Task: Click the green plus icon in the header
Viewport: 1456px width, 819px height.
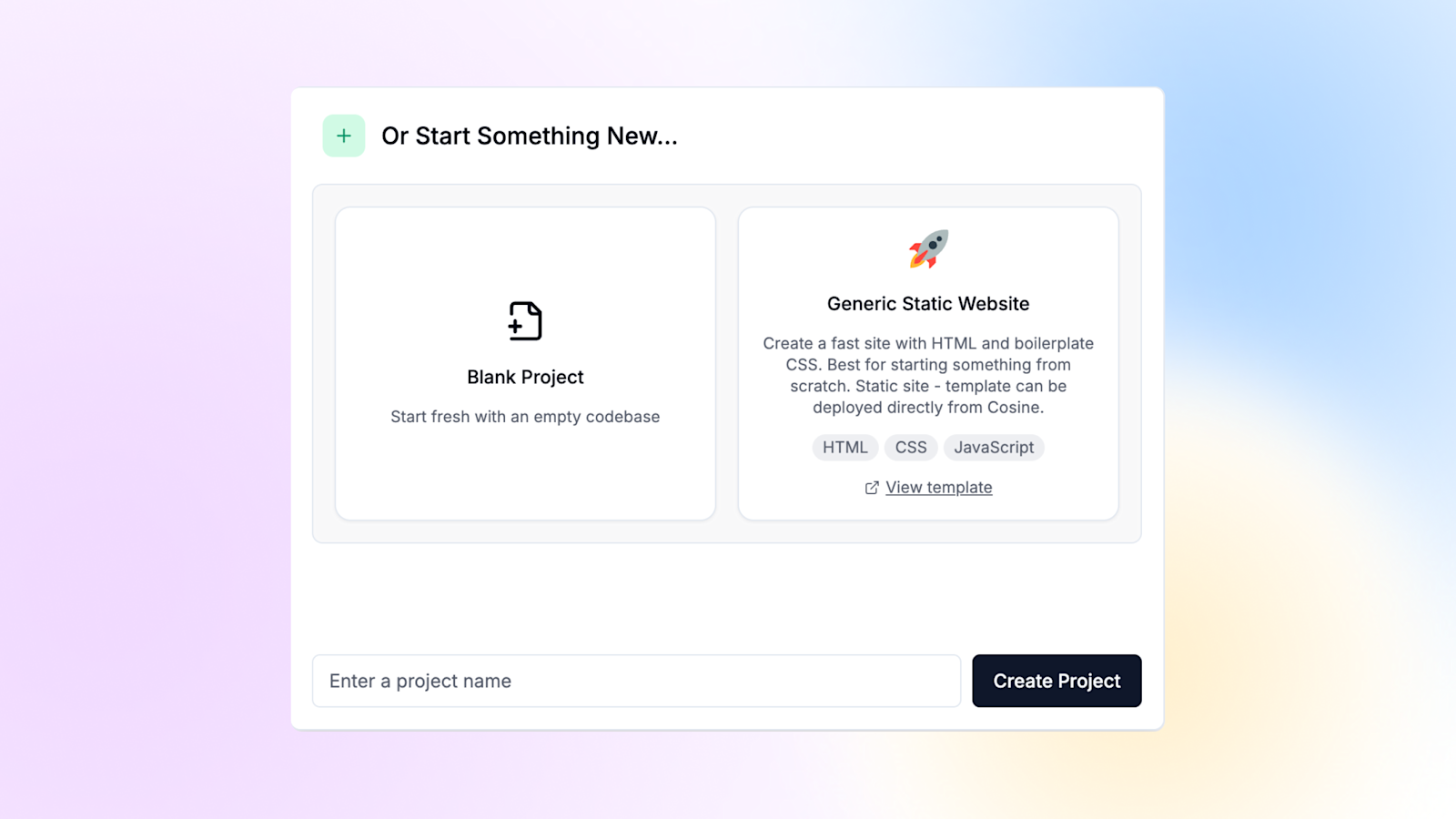Action: (343, 135)
